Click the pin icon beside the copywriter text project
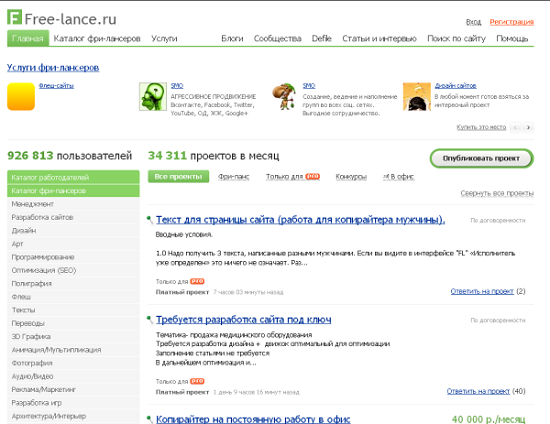The image size is (550, 424). tap(150, 220)
